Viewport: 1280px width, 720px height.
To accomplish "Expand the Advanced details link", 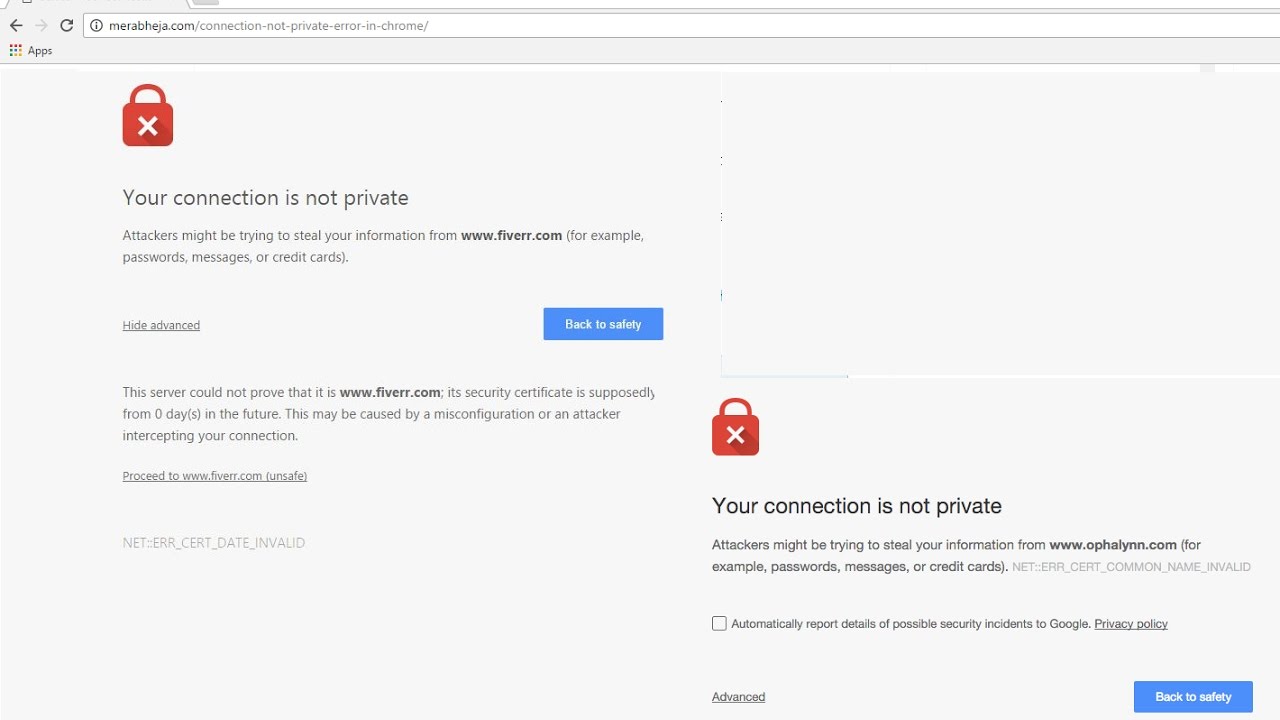I will coord(738,697).
